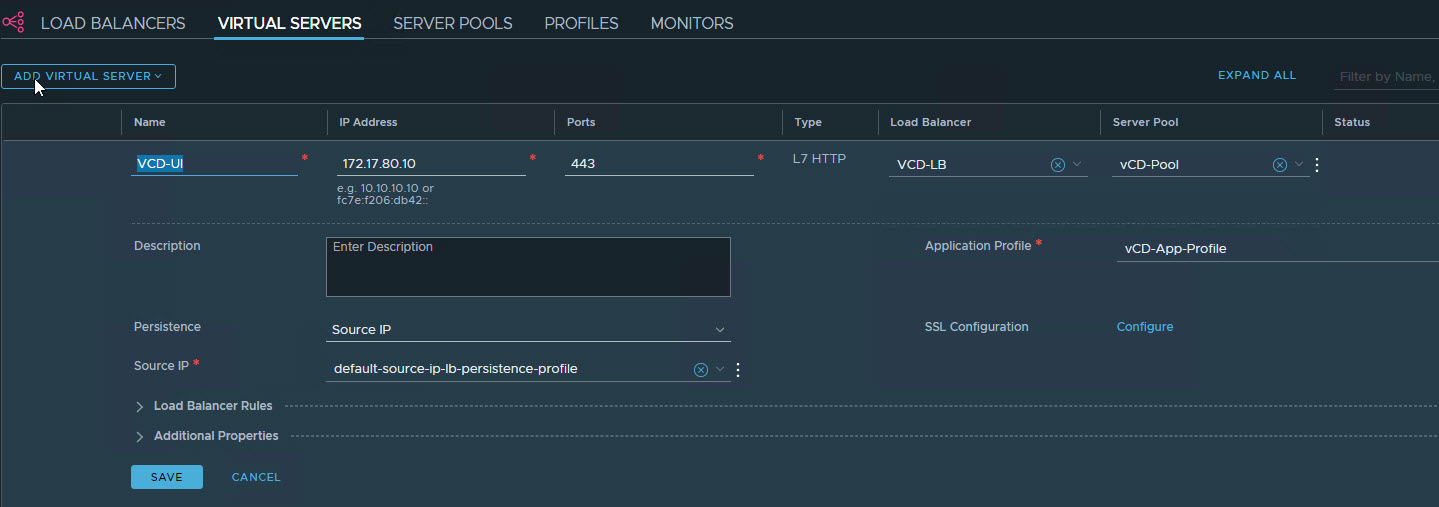Open the Persistence type dropdown
1439x507 pixels.
pyautogui.click(x=528, y=330)
